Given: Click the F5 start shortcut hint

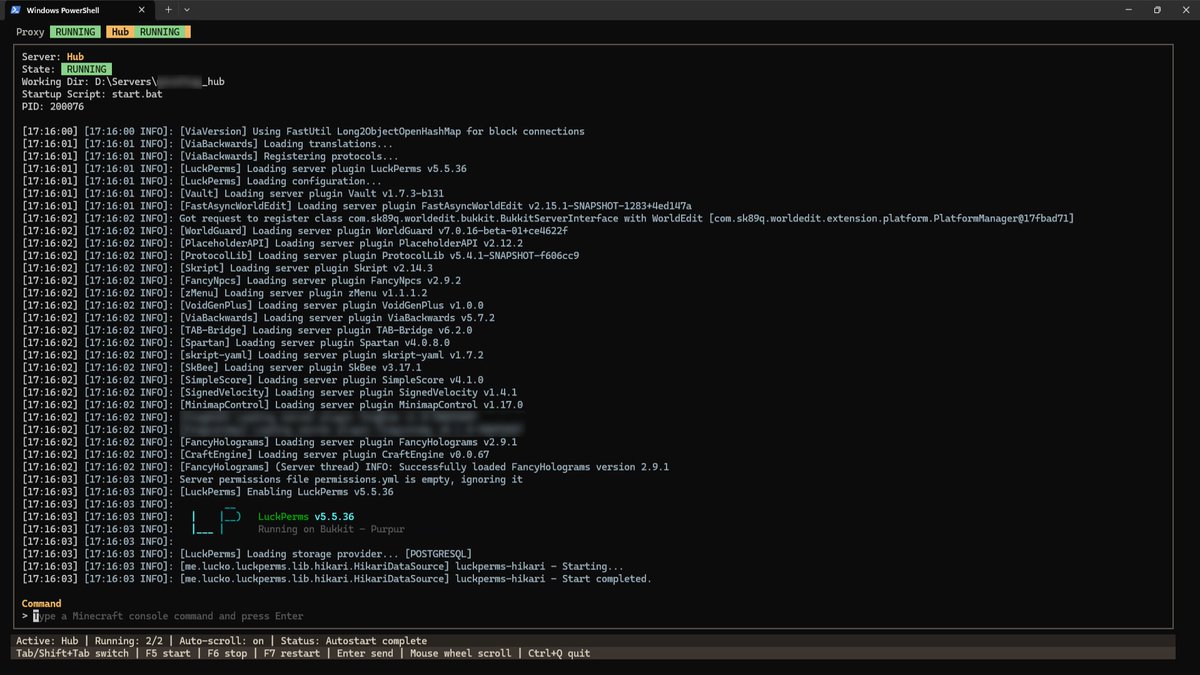Looking at the screenshot, I should (x=170, y=653).
